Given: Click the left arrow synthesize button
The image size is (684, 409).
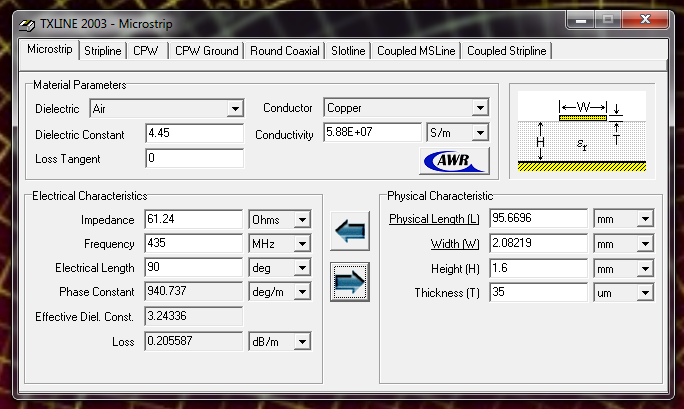Looking at the screenshot, I should 350,231.
